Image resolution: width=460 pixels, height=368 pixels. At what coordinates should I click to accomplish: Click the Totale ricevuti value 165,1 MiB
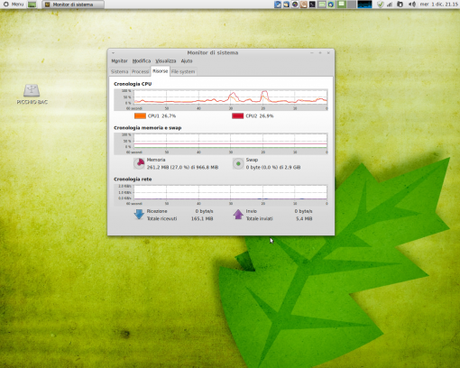coord(202,219)
